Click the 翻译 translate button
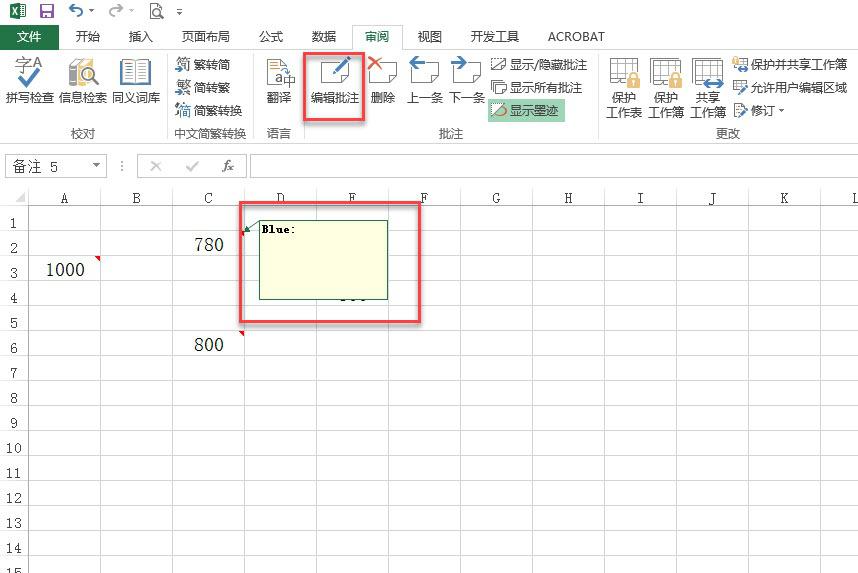 tap(279, 80)
